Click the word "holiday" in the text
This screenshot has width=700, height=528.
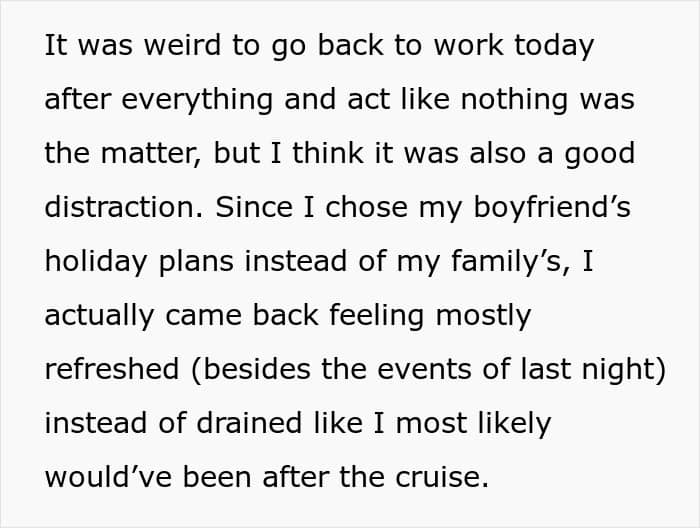click(92, 261)
